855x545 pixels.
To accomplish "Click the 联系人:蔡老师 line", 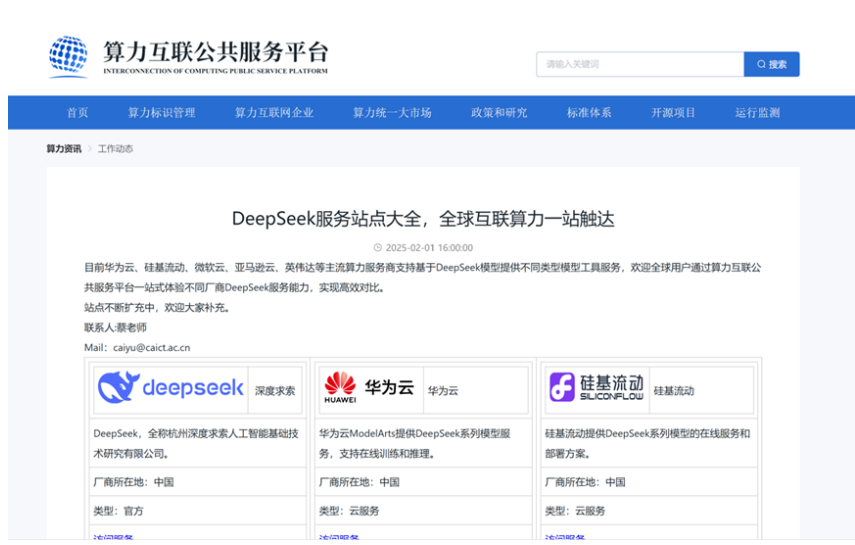I will (116, 327).
